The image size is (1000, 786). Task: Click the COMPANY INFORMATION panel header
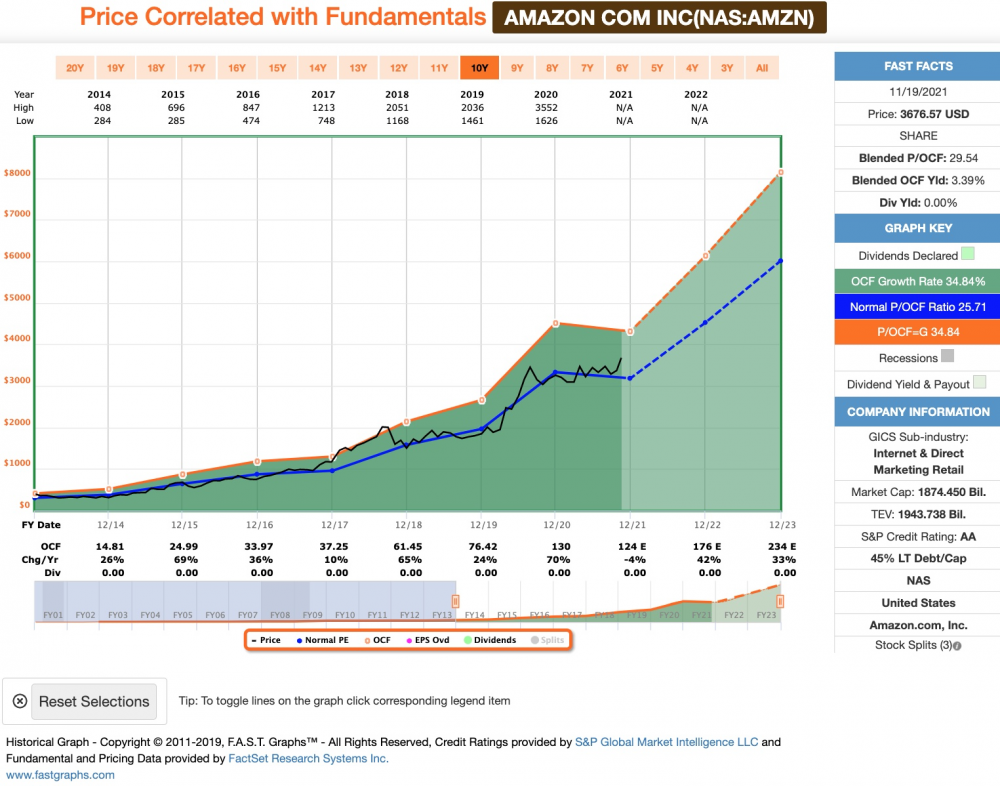pyautogui.click(x=917, y=412)
